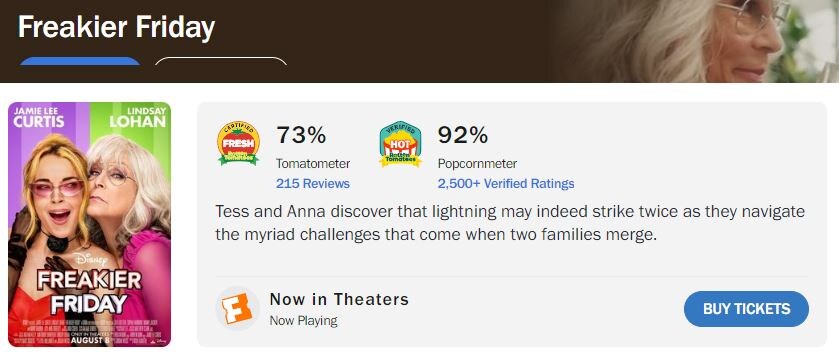Screen dimensions: 839x362
Task: Click the Verified Hot popcorn badge
Action: pos(400,144)
